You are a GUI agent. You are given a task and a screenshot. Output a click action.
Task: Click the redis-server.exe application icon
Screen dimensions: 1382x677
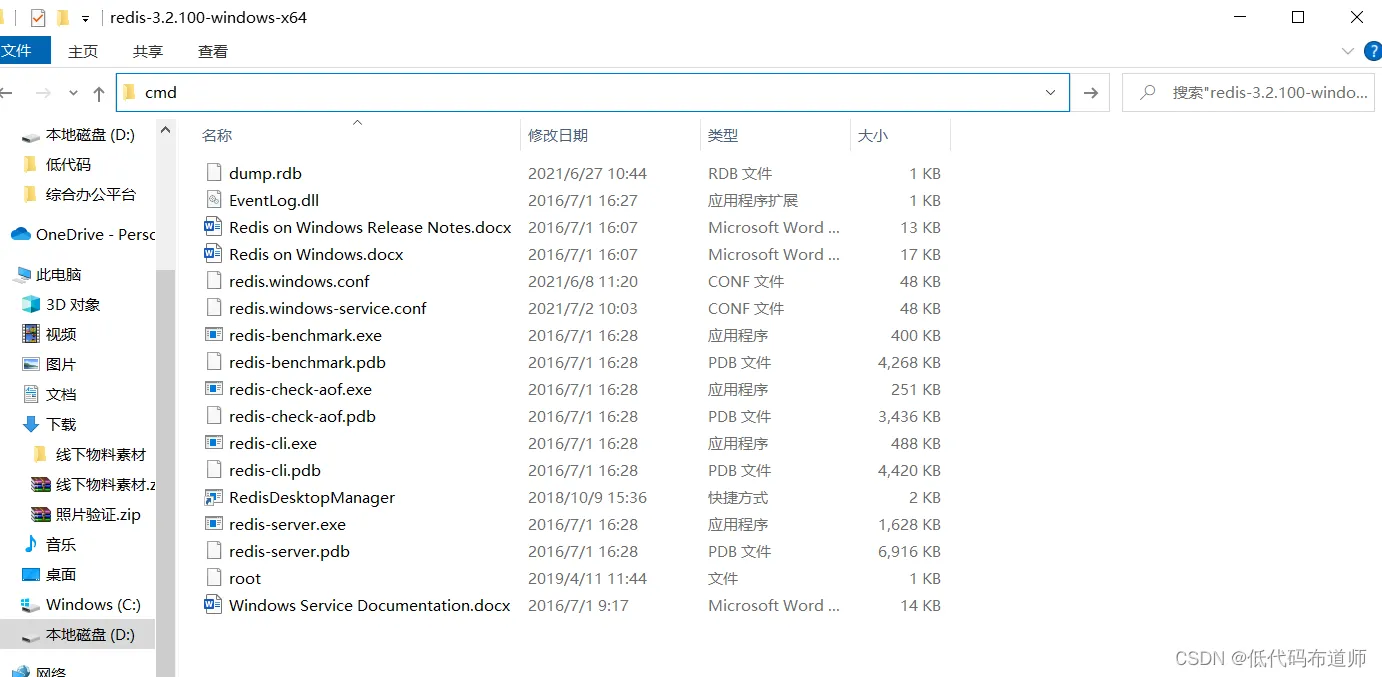point(213,524)
